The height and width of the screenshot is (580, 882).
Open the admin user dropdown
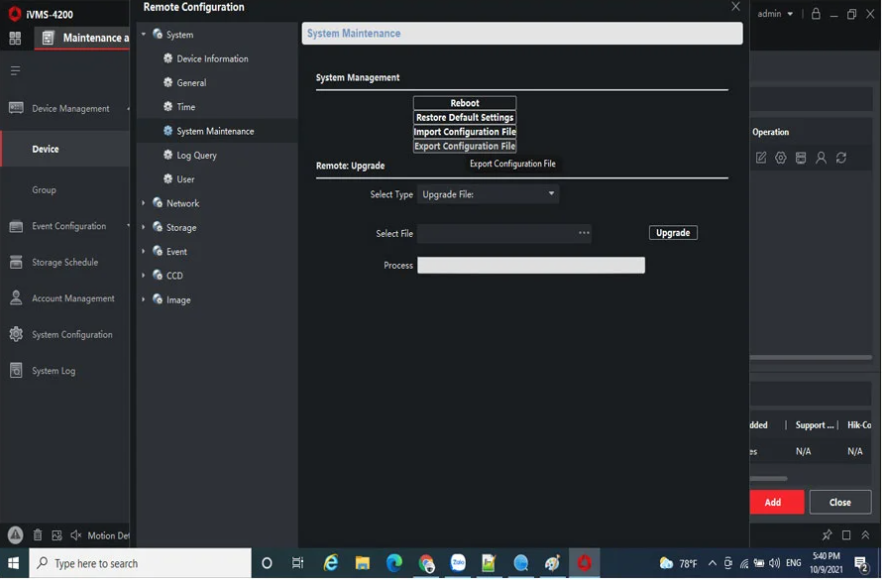point(775,14)
